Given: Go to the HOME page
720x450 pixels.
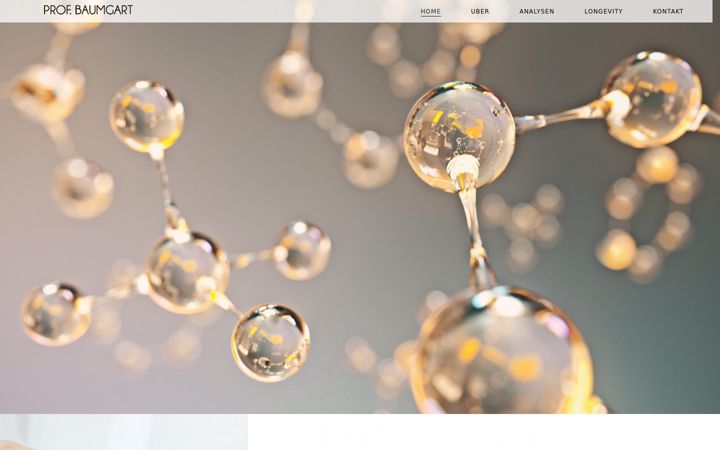Looking at the screenshot, I should point(430,11).
